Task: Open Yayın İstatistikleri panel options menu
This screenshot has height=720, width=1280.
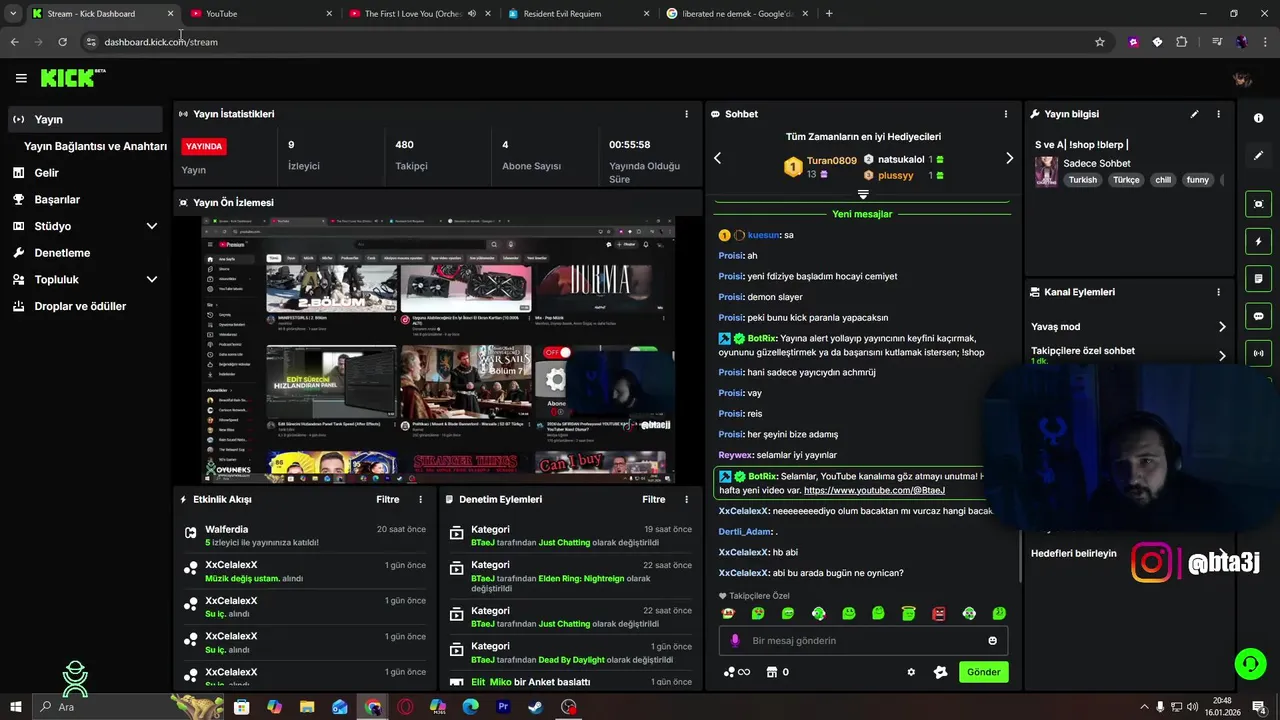Action: 686,114
